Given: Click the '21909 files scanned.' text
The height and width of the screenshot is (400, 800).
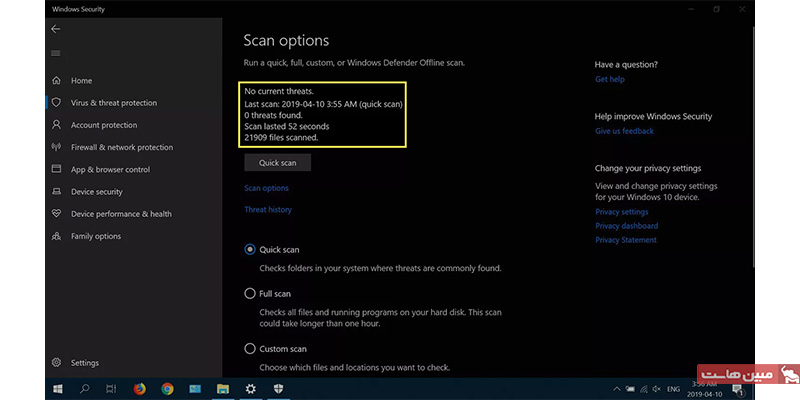Looking at the screenshot, I should click(281, 137).
